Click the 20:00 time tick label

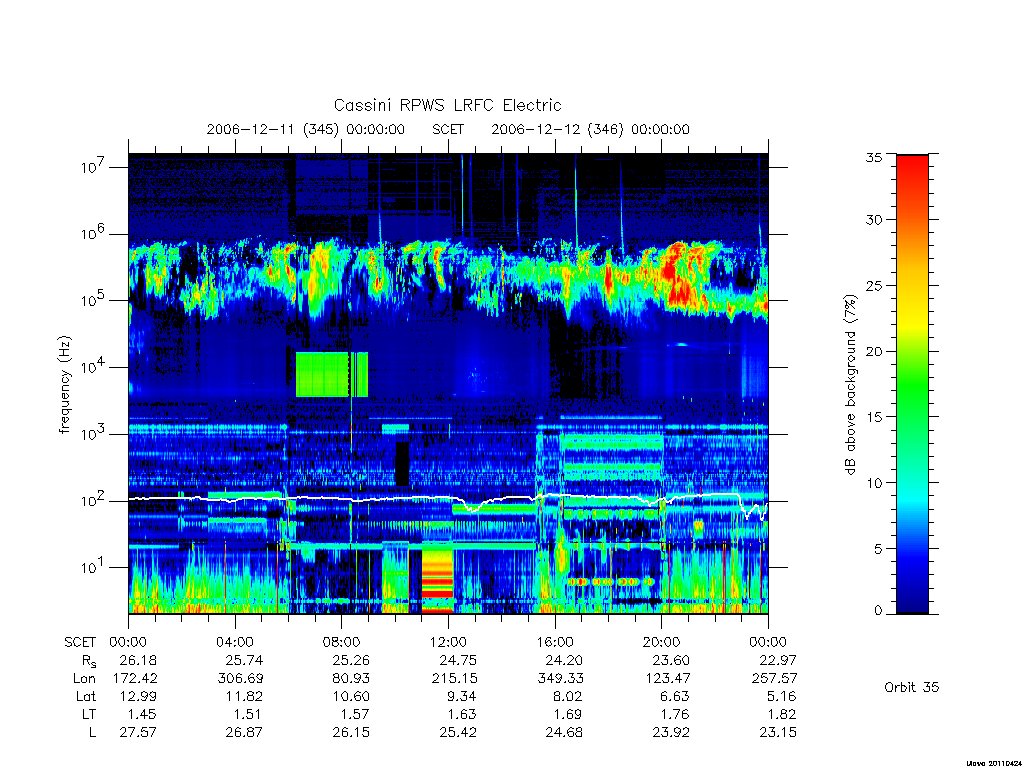(662, 642)
